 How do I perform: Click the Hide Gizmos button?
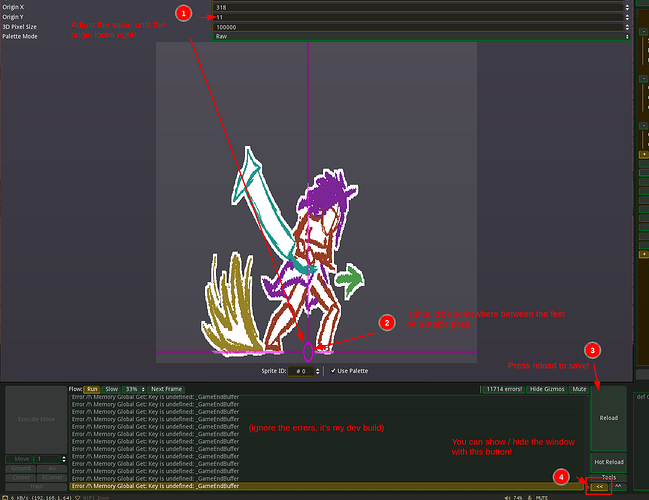(x=547, y=389)
